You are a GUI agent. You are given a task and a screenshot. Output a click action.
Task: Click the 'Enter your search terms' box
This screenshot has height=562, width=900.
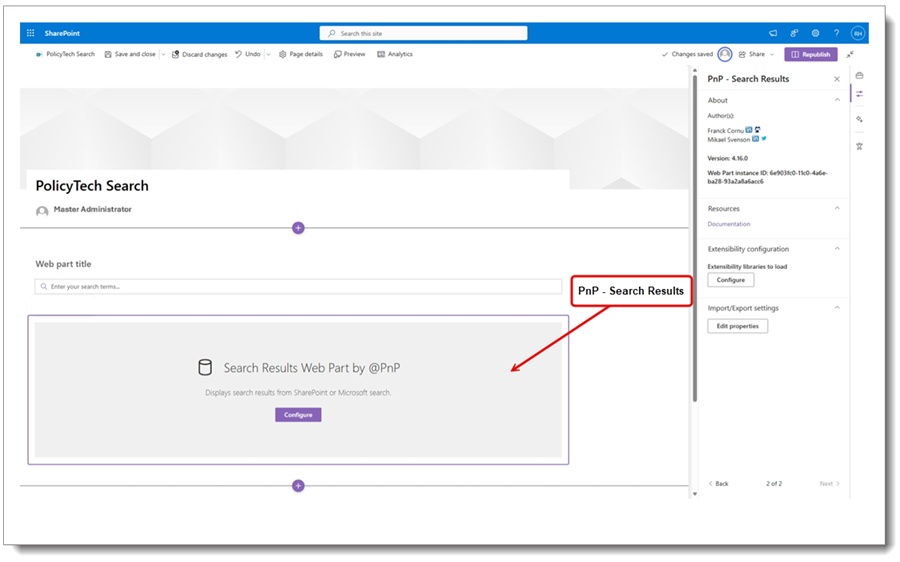coord(298,287)
